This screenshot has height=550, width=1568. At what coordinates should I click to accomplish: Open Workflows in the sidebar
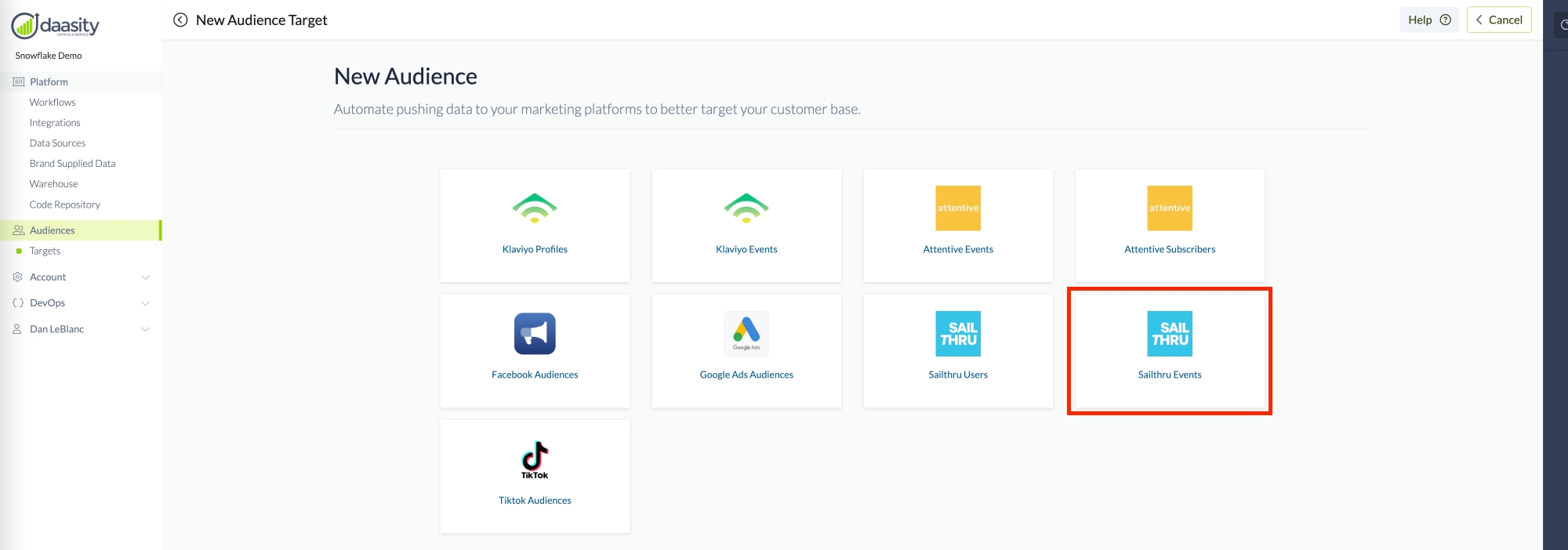coord(53,103)
